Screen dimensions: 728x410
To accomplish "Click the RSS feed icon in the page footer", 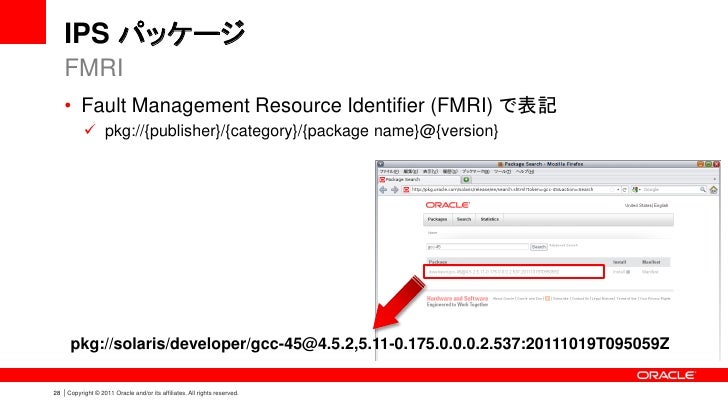I will point(547,299).
